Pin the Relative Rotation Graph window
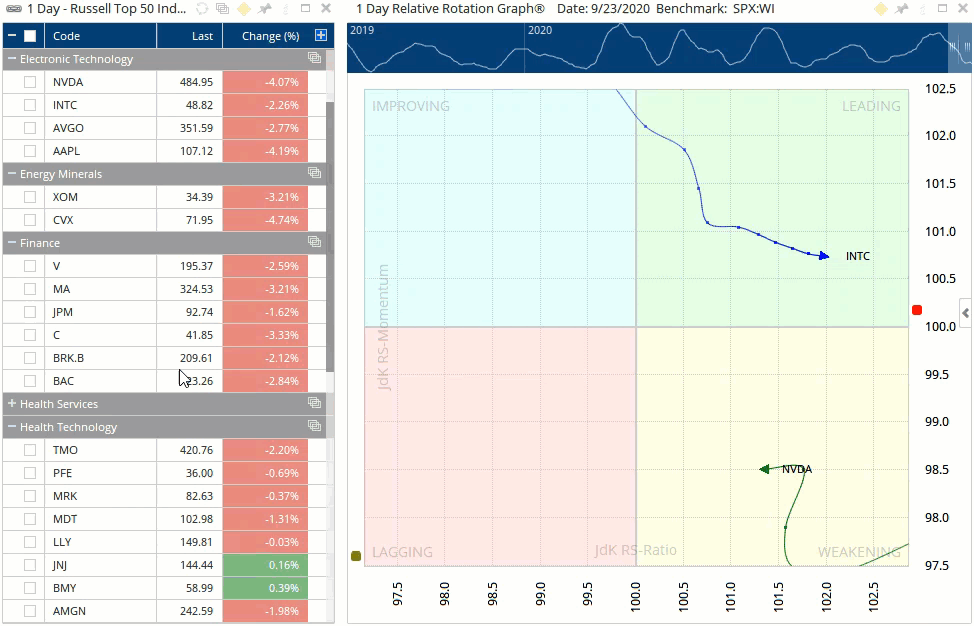The image size is (974, 626). click(901, 9)
